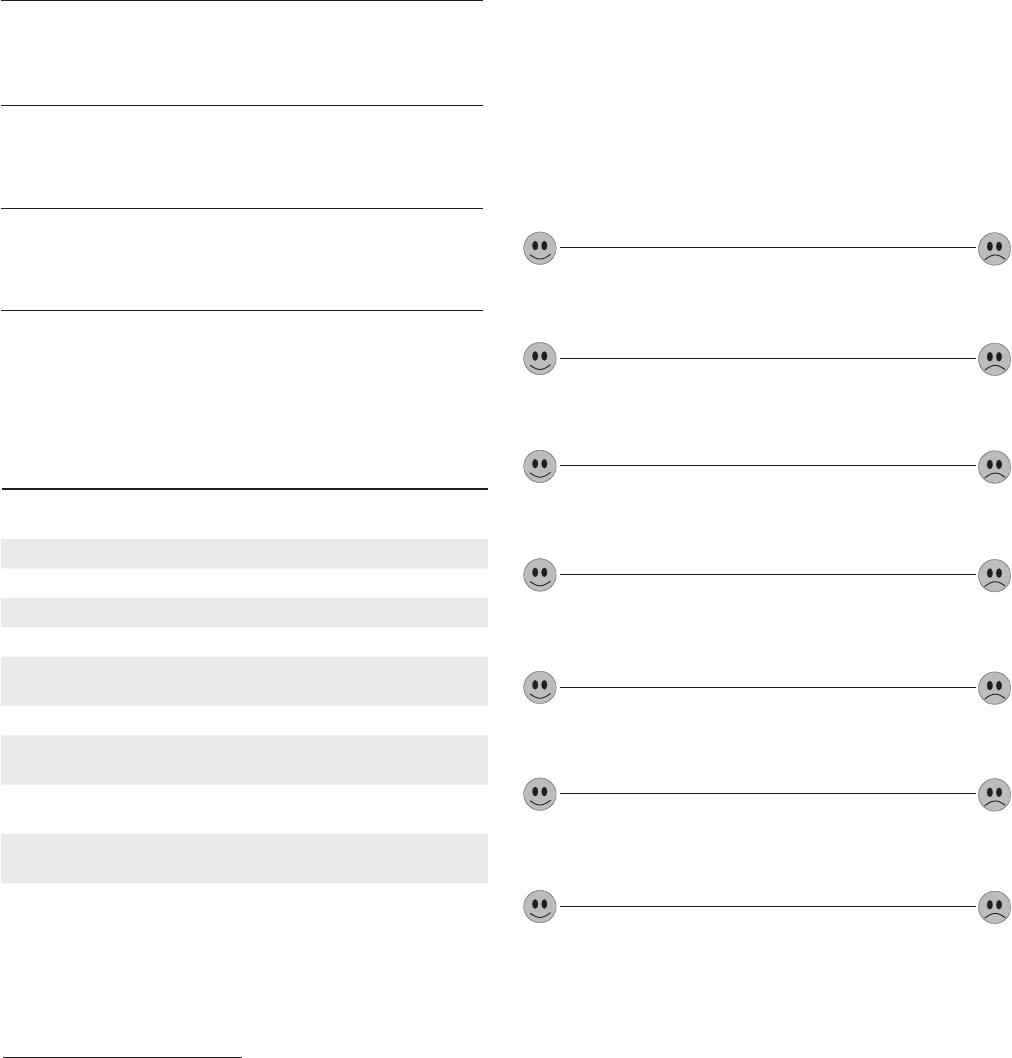Mark the midpoint of the topmost scale line
1012x1058 pixels.
(x=767, y=247)
